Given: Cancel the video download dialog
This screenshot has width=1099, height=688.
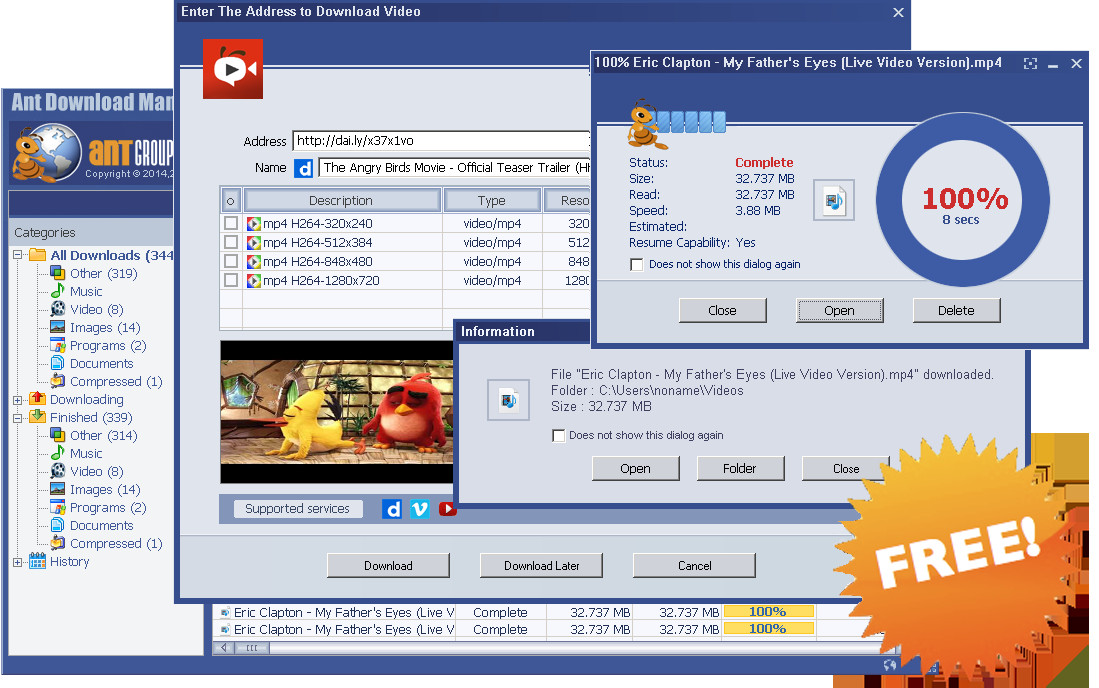Looking at the screenshot, I should (694, 565).
